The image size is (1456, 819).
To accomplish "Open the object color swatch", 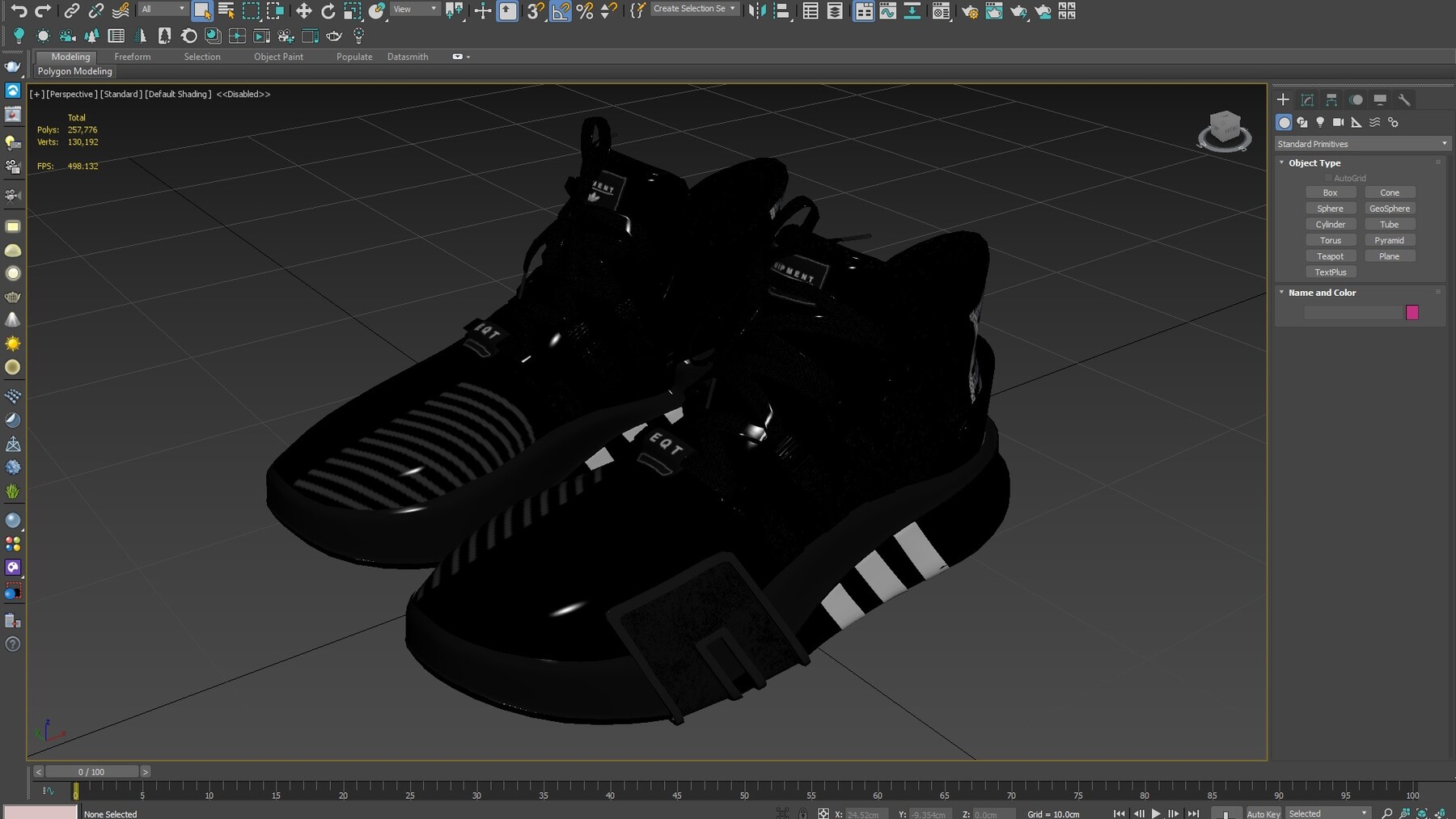I will click(1412, 312).
